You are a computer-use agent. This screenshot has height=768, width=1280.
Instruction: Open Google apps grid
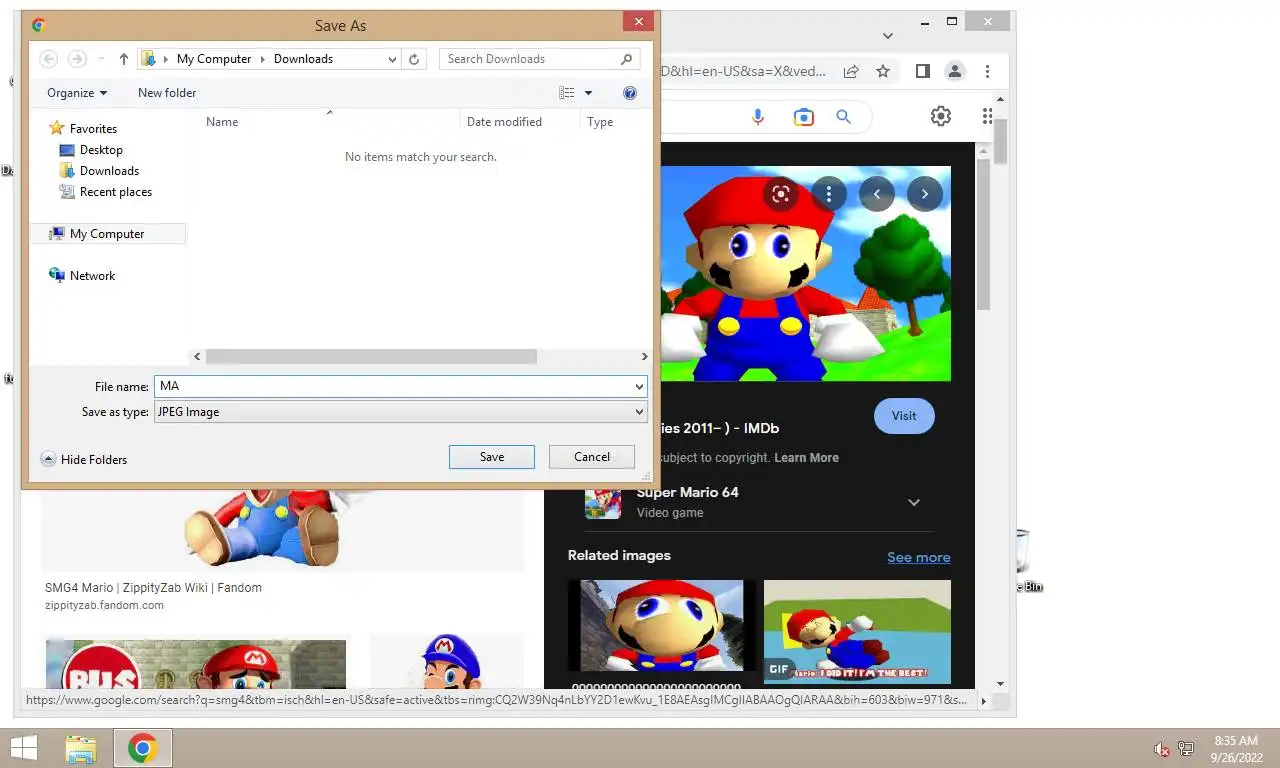(988, 116)
